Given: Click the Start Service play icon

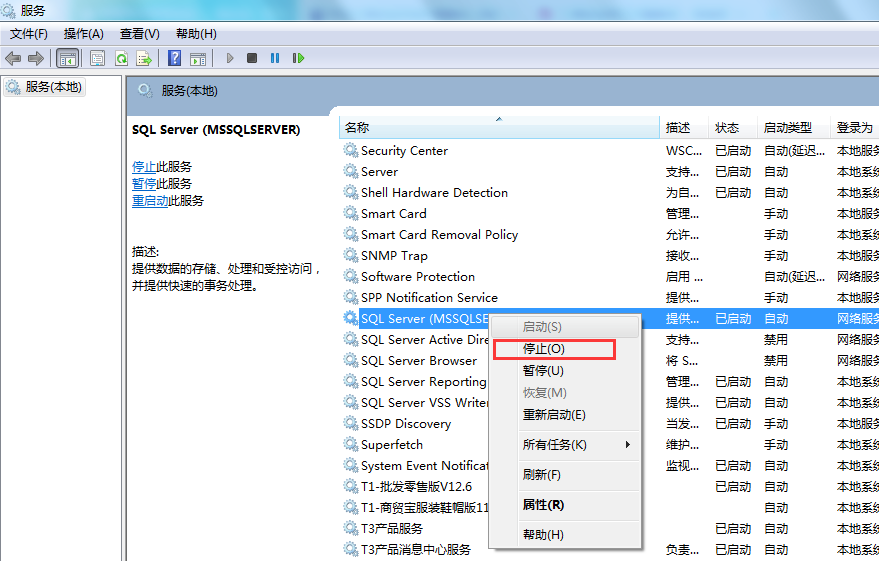Looking at the screenshot, I should [x=229, y=58].
